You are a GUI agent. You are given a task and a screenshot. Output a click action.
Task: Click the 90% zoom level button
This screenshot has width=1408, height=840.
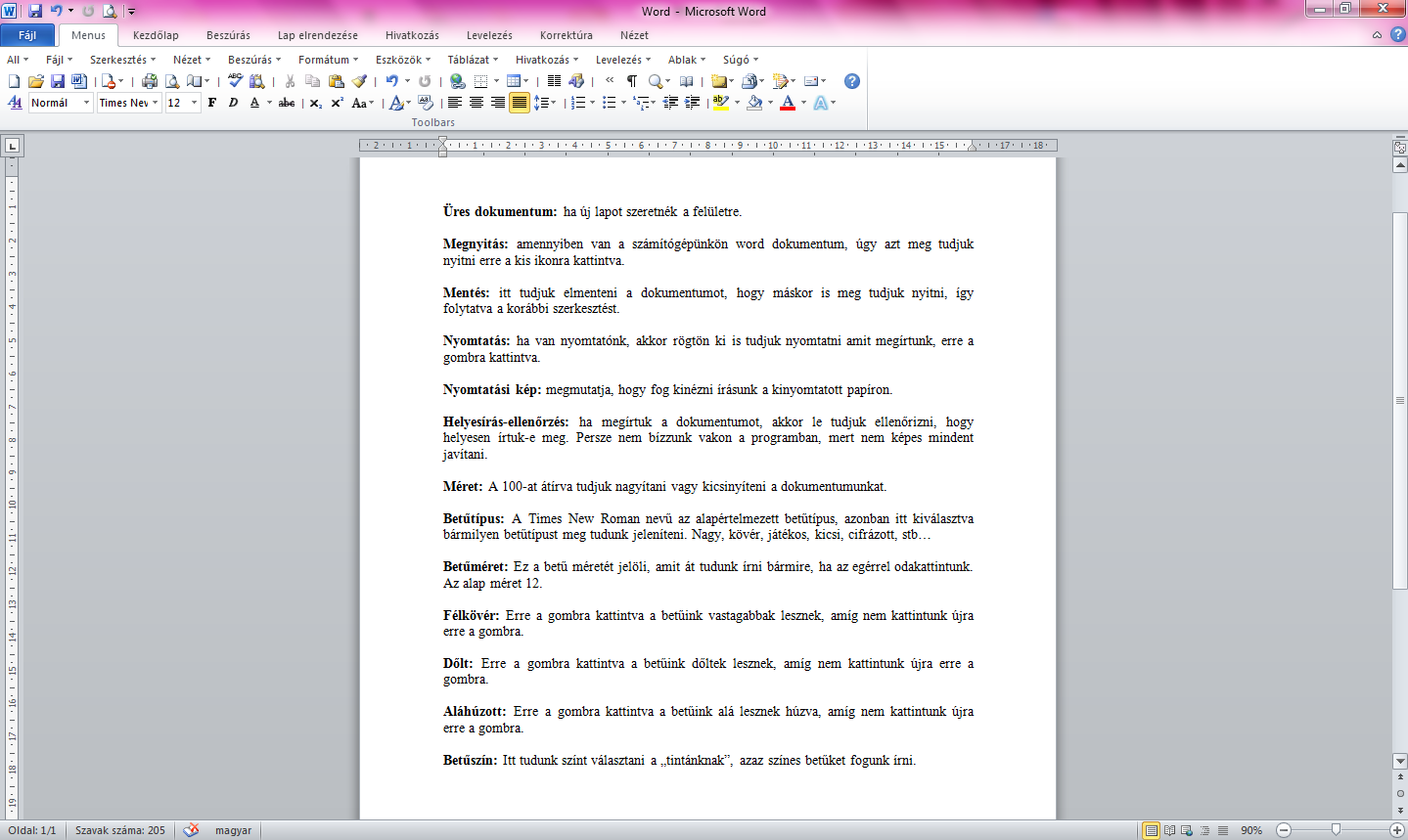coord(1251,830)
